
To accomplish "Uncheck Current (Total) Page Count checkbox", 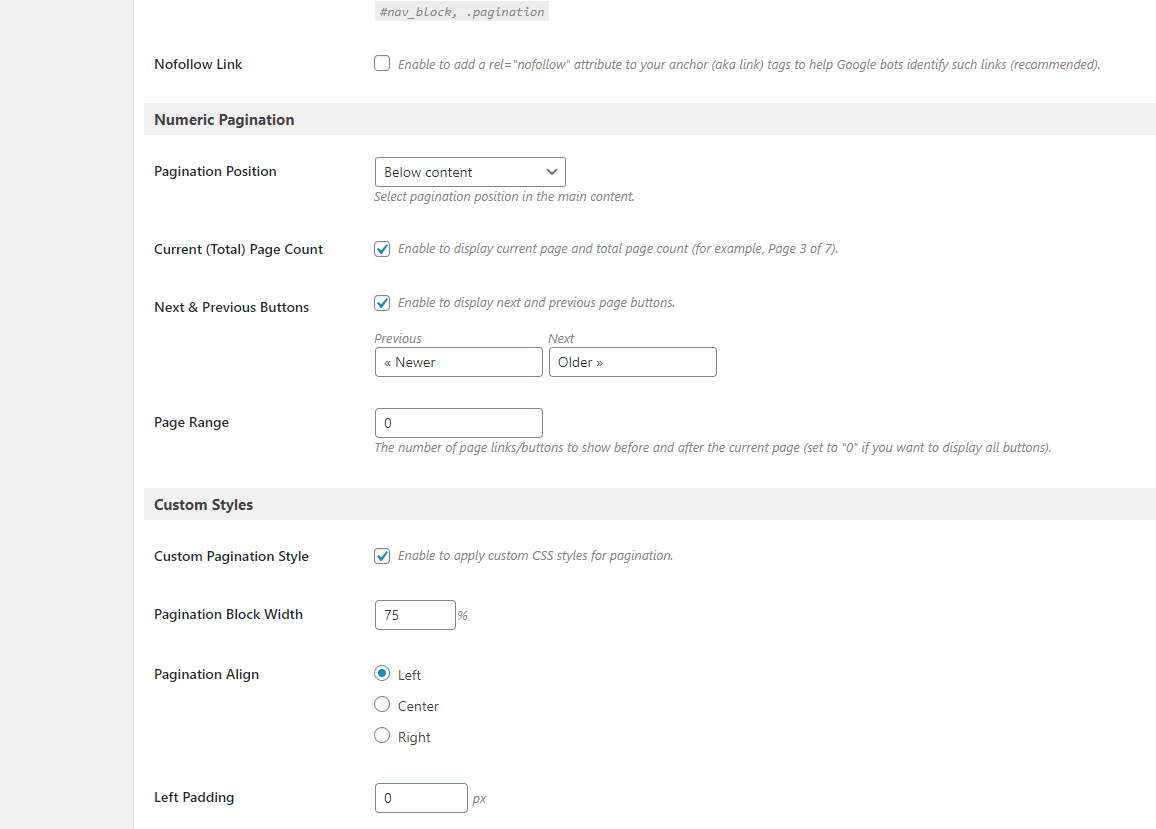I will [382, 249].
